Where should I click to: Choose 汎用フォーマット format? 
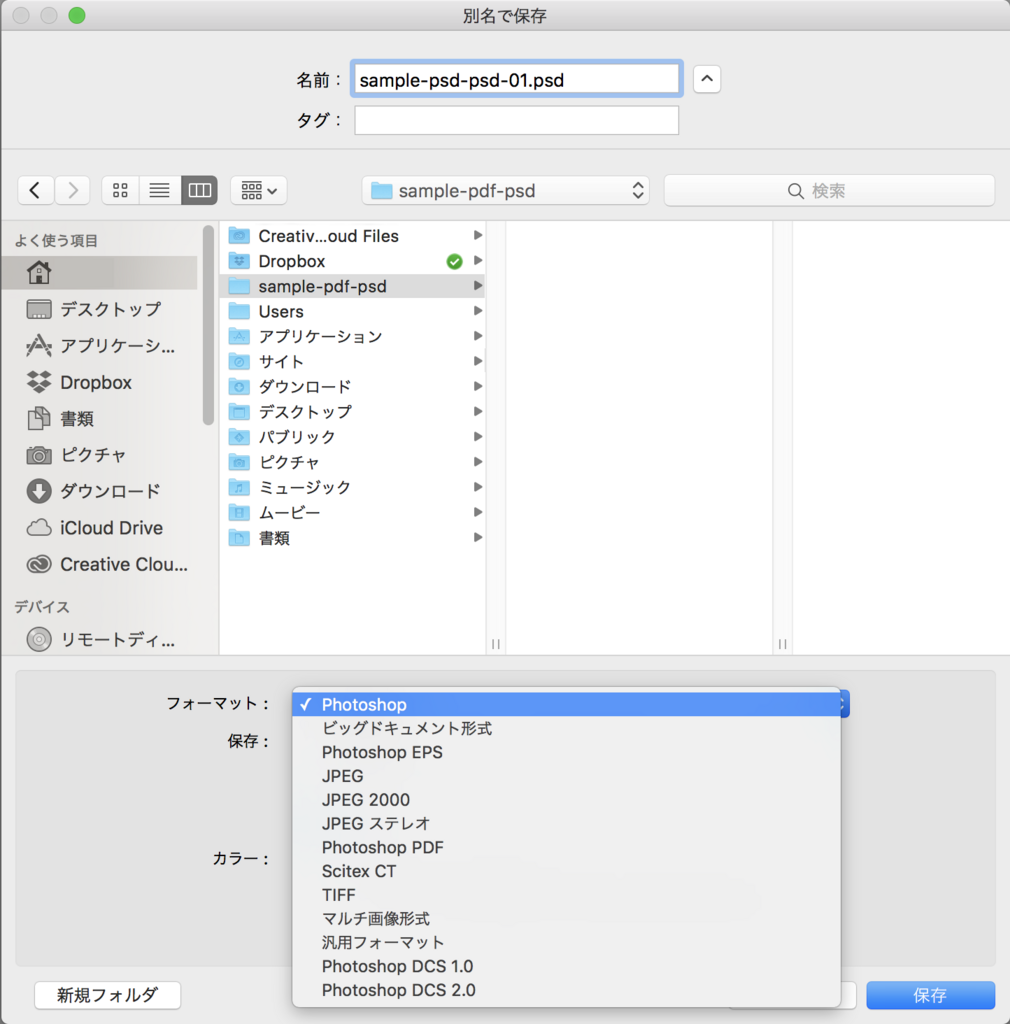(567, 942)
